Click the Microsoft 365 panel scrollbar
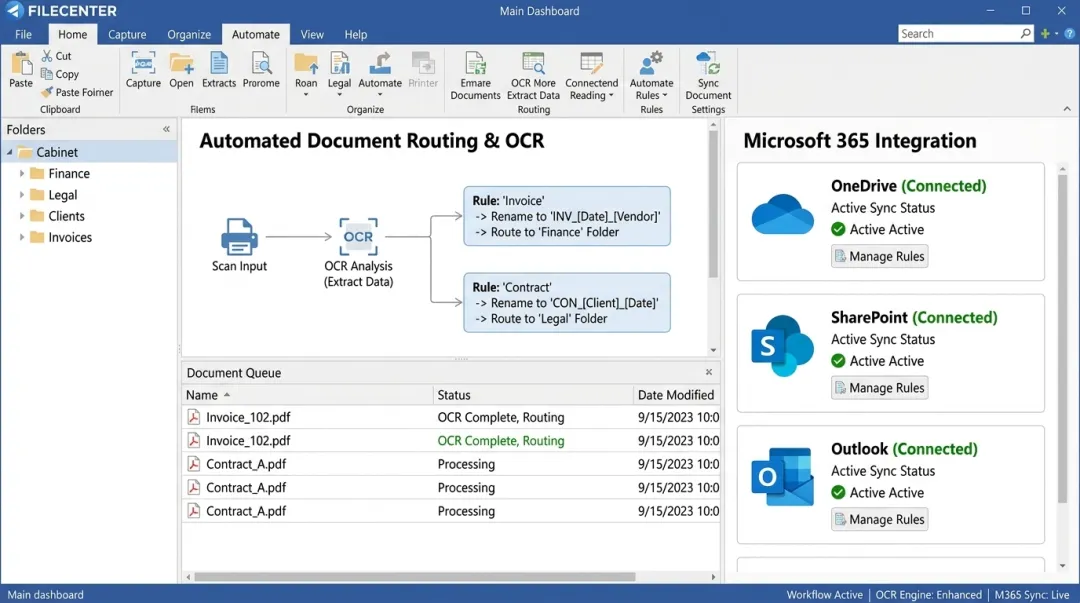The image size is (1080, 603). click(x=1063, y=338)
